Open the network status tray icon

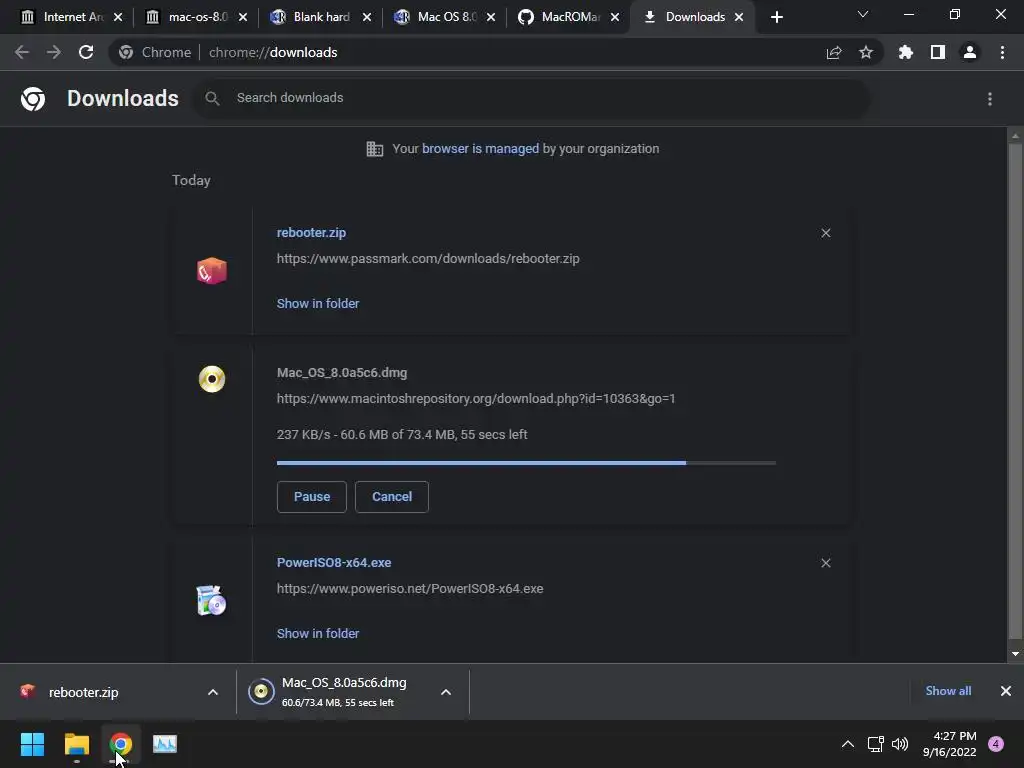pyautogui.click(x=875, y=744)
